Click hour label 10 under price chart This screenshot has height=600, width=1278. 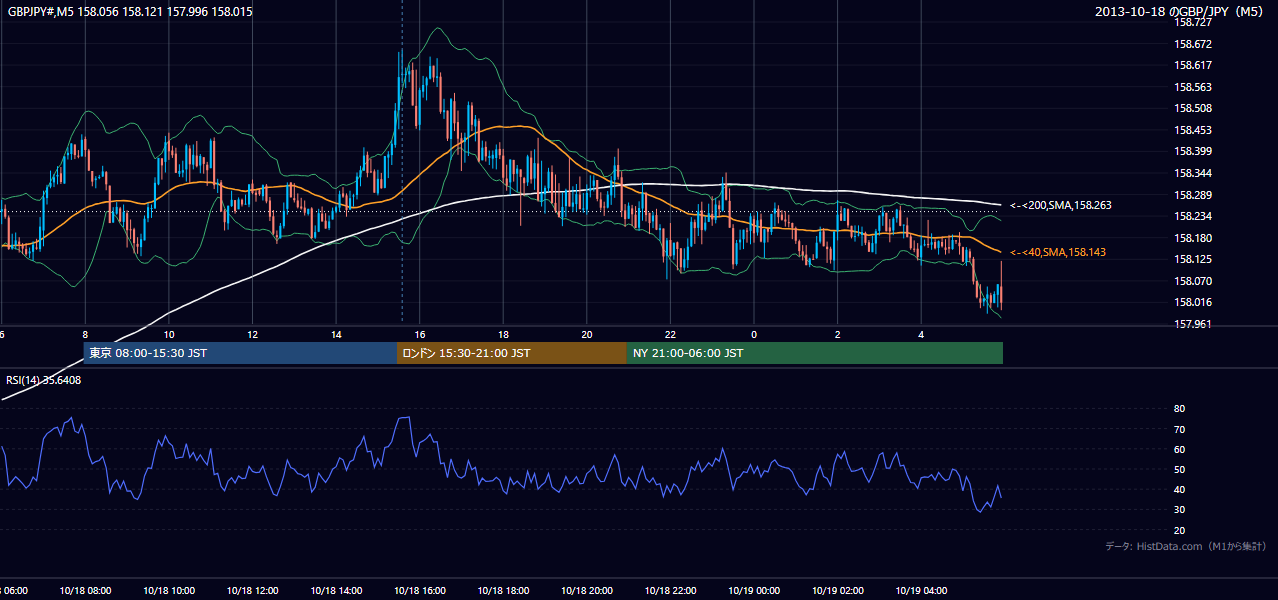[169, 334]
